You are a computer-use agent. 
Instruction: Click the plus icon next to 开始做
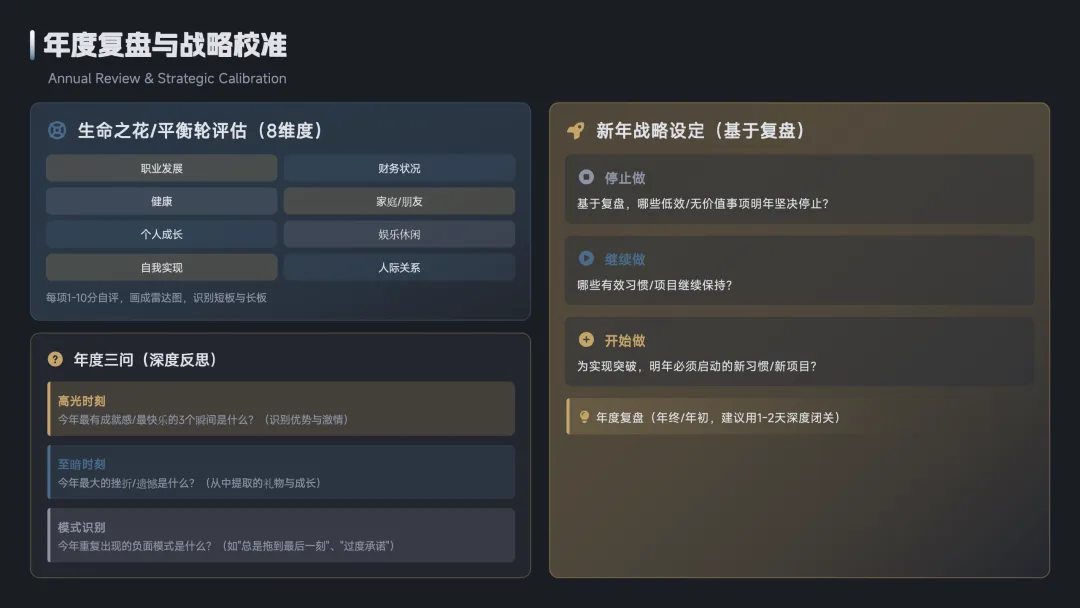point(586,339)
